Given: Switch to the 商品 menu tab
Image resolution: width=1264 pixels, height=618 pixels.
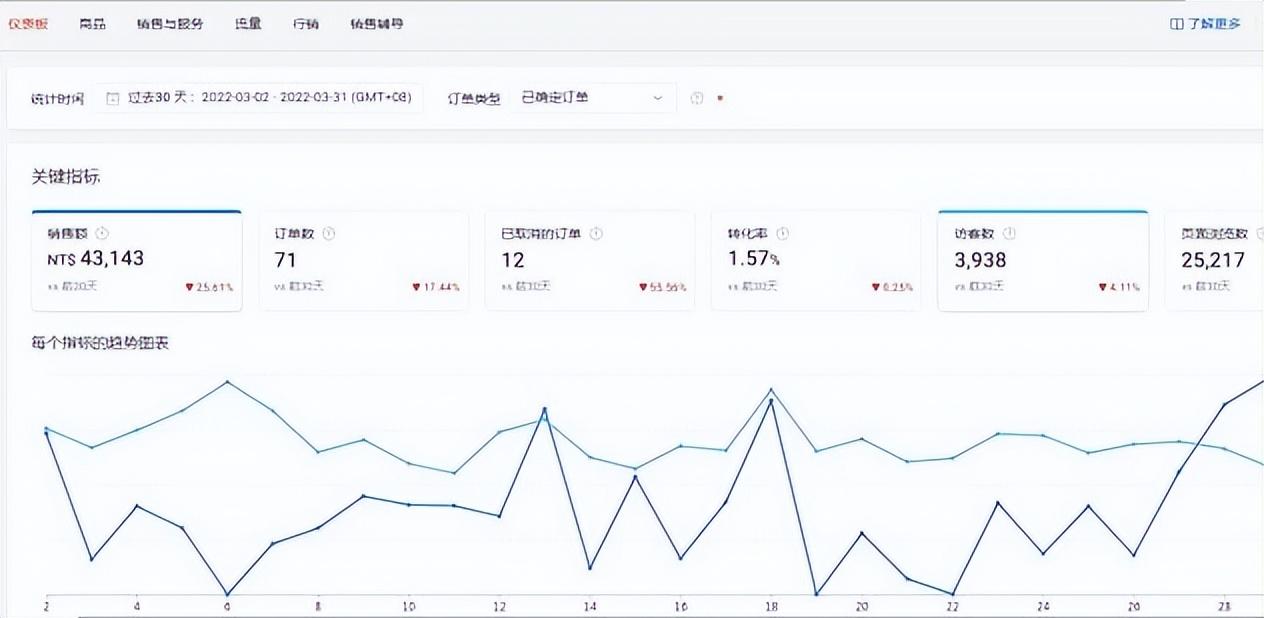Looking at the screenshot, I should pyautogui.click(x=93, y=23).
